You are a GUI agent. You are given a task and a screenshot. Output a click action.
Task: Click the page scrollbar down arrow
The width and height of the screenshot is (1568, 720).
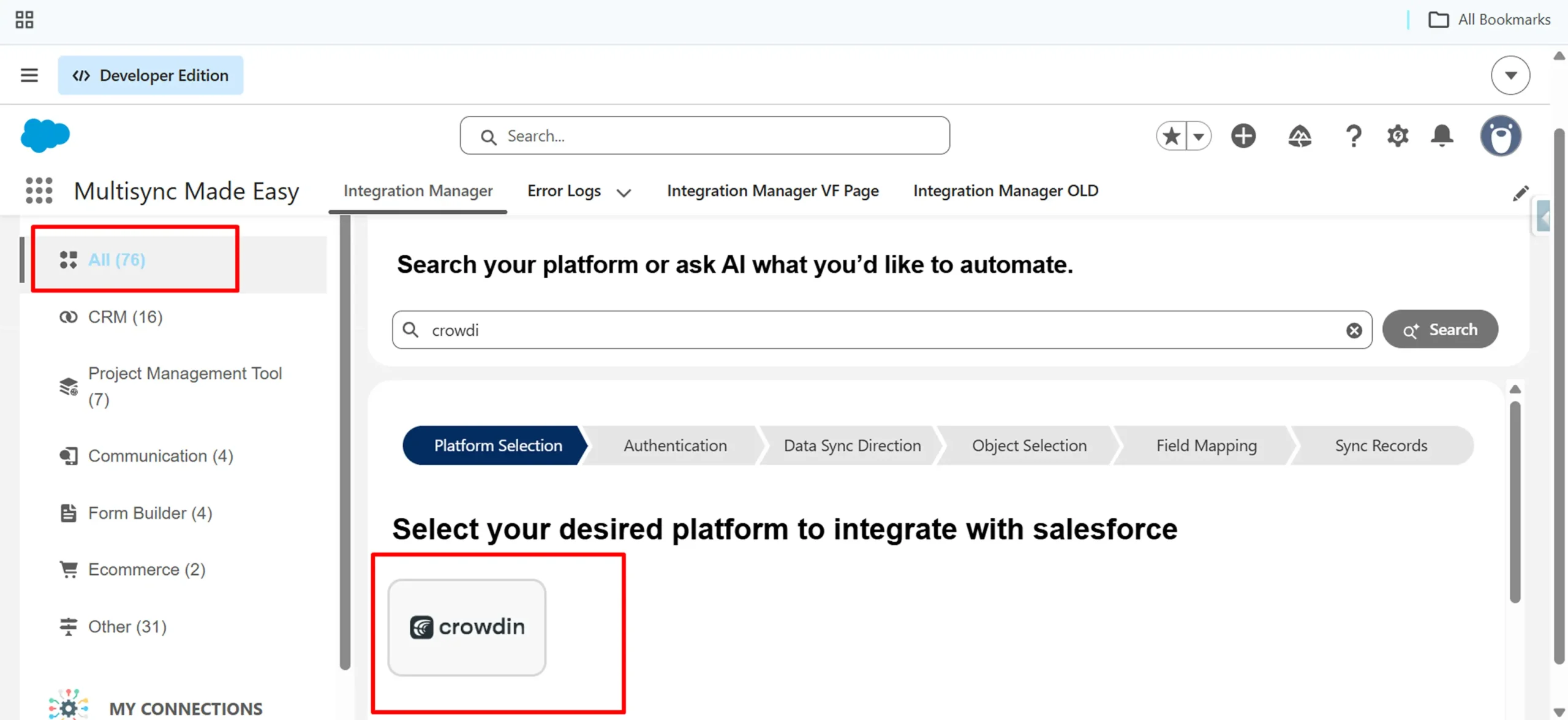(1559, 713)
